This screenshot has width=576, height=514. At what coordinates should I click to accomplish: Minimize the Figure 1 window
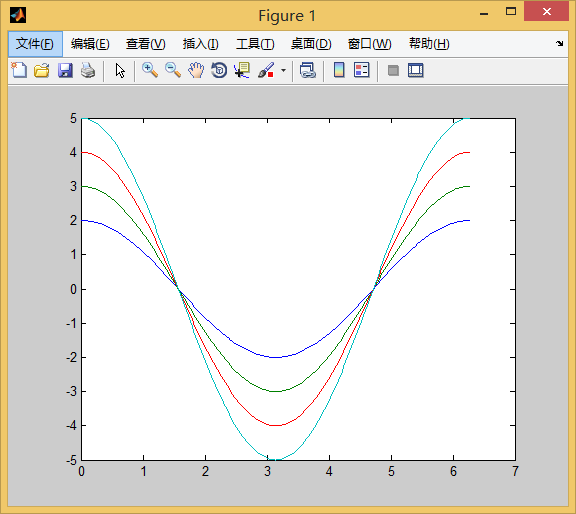point(484,14)
